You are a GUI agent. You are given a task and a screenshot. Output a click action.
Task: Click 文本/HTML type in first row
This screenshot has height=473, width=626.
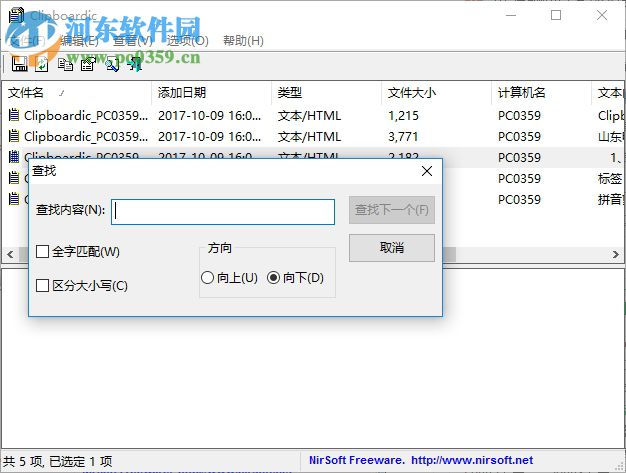tap(309, 115)
